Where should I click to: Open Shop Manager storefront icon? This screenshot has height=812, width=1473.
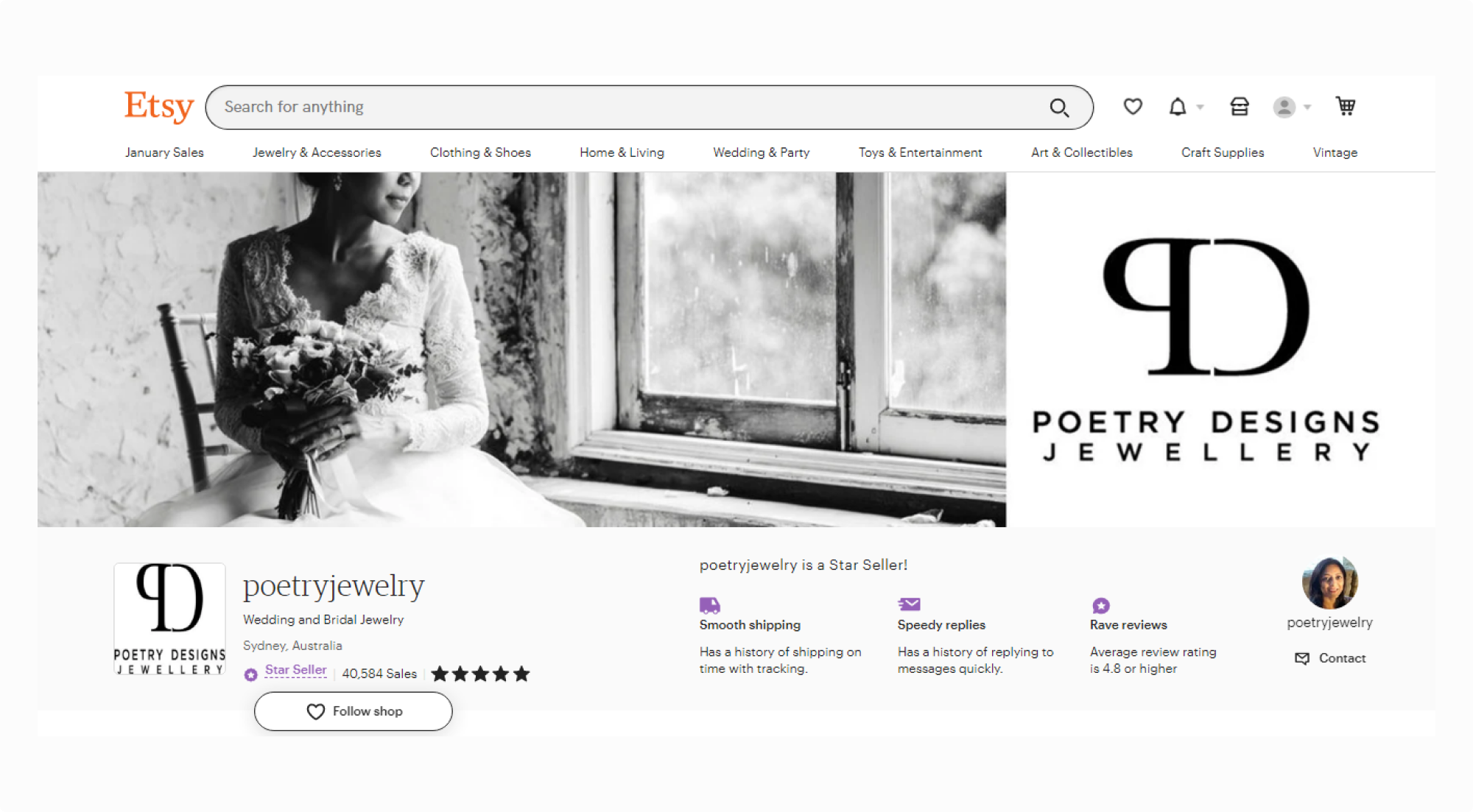(x=1240, y=107)
